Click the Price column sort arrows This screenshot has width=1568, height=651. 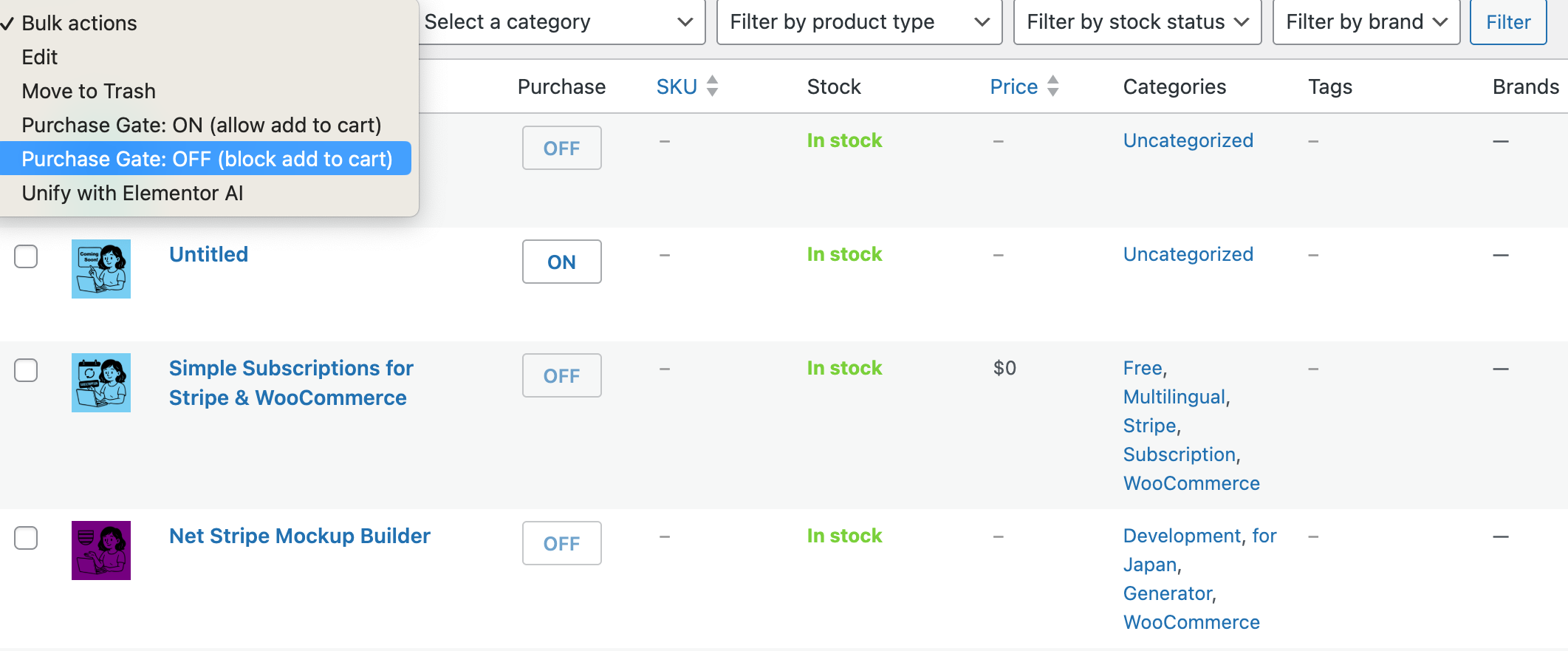tap(1053, 86)
